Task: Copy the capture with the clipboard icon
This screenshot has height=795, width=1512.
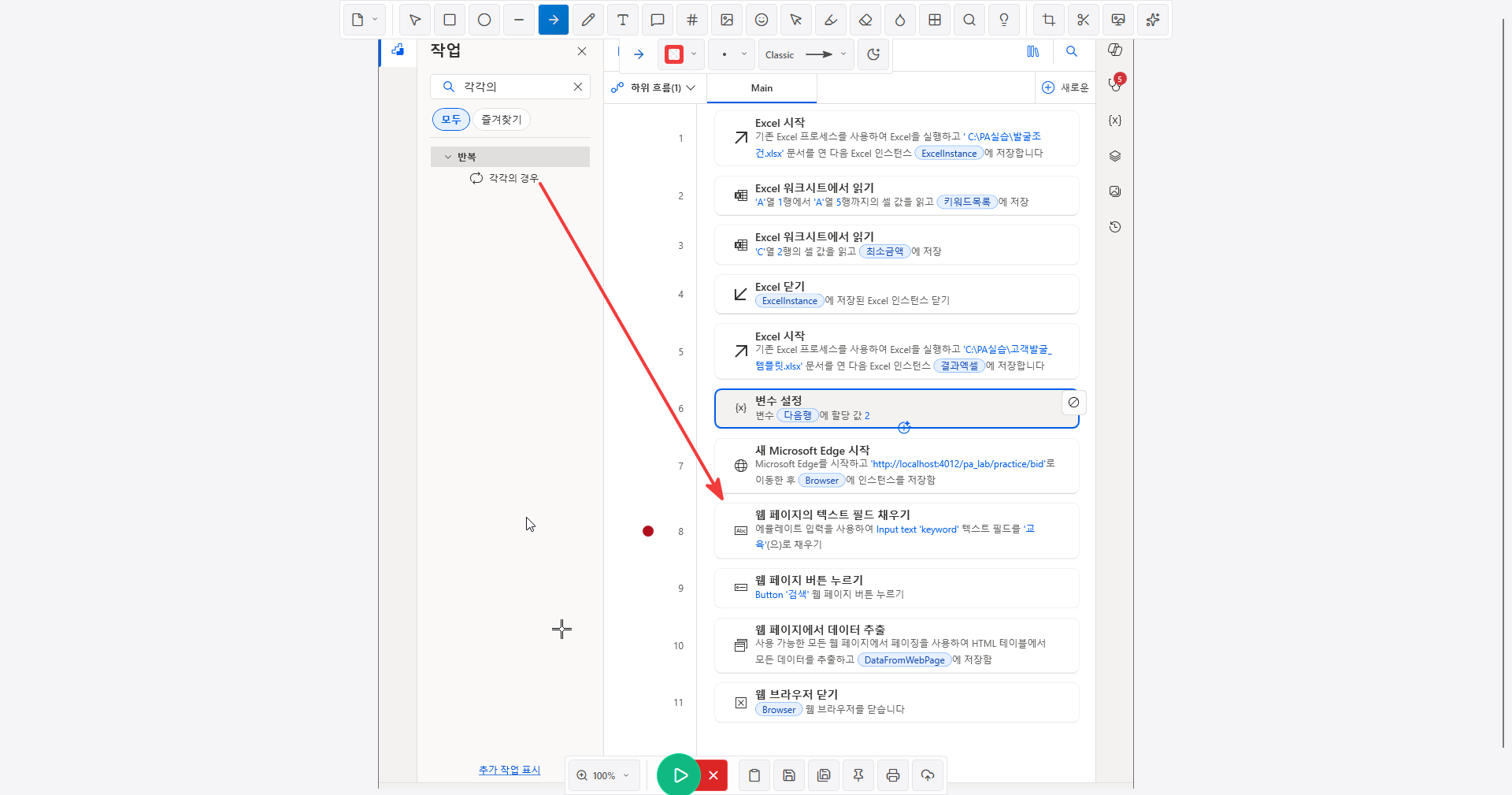Action: coord(754,775)
